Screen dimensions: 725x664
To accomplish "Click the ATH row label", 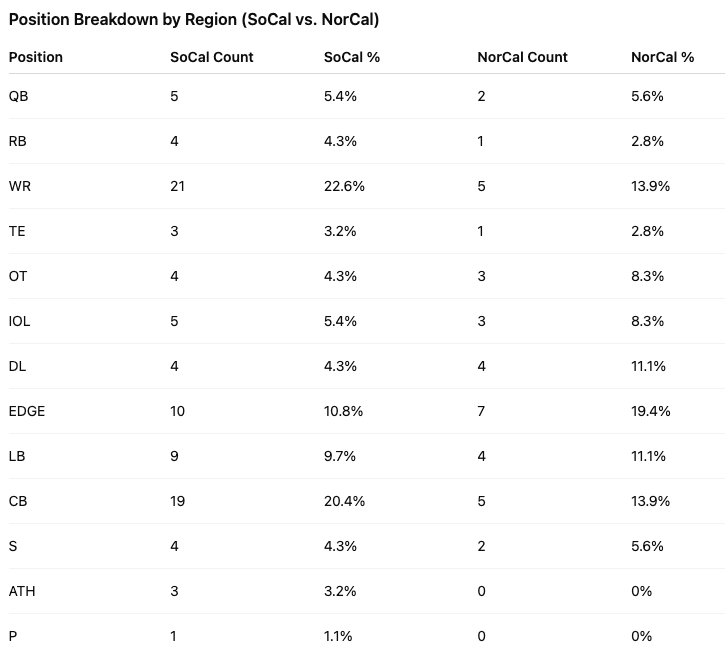I will [x=22, y=591].
